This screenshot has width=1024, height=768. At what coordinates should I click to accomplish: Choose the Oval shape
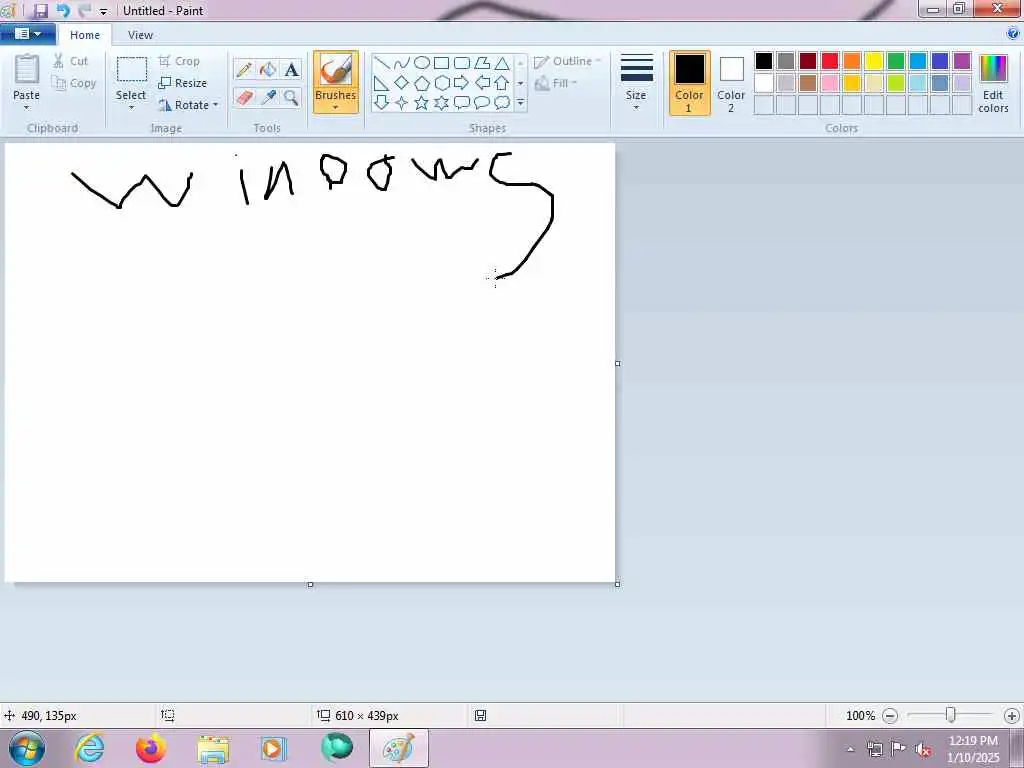coord(422,63)
